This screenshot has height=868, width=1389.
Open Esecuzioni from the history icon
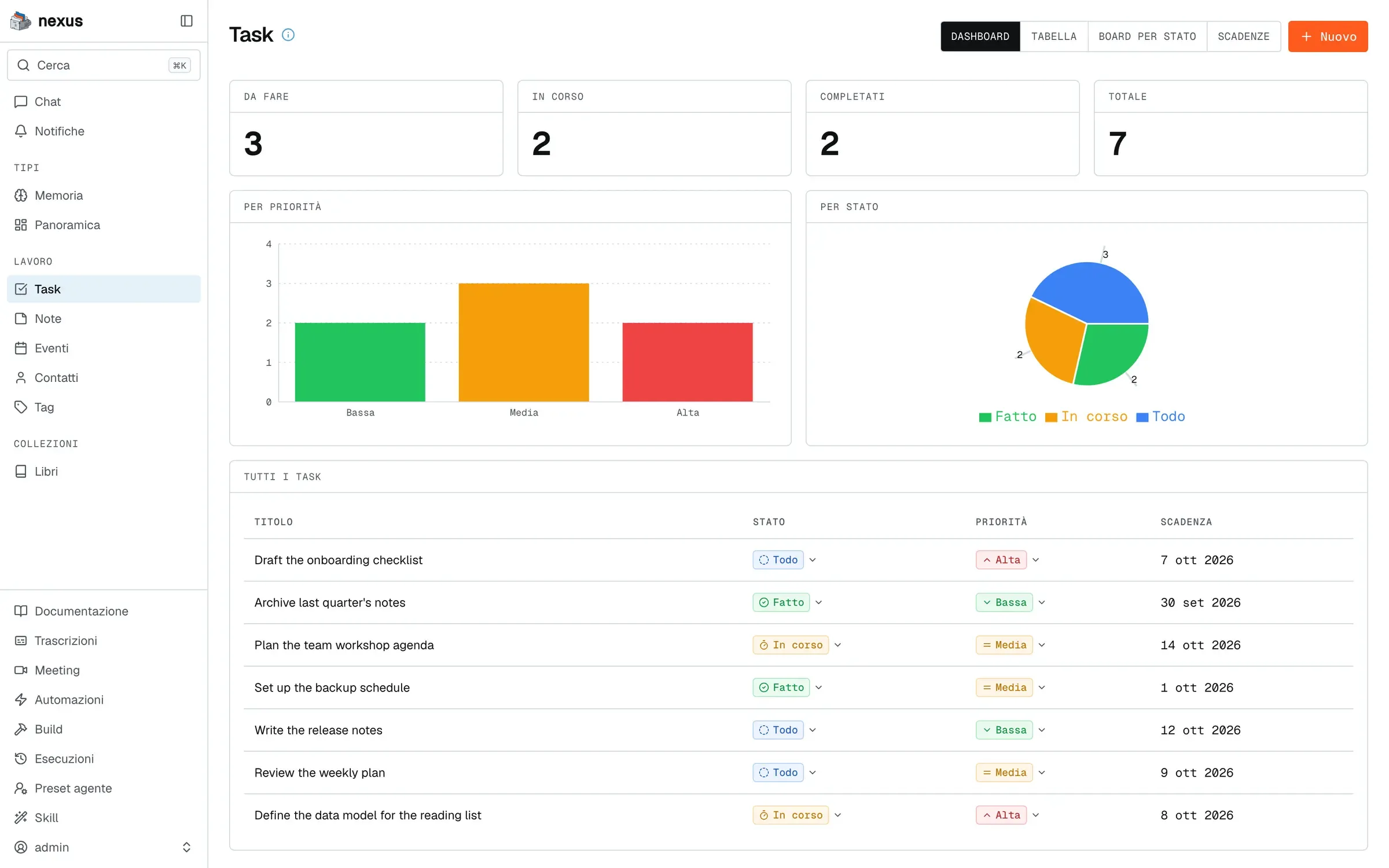(x=21, y=758)
